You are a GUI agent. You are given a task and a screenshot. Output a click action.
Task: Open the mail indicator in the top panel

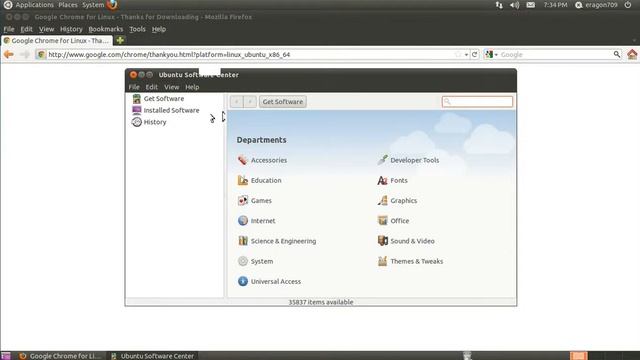pos(530,5)
